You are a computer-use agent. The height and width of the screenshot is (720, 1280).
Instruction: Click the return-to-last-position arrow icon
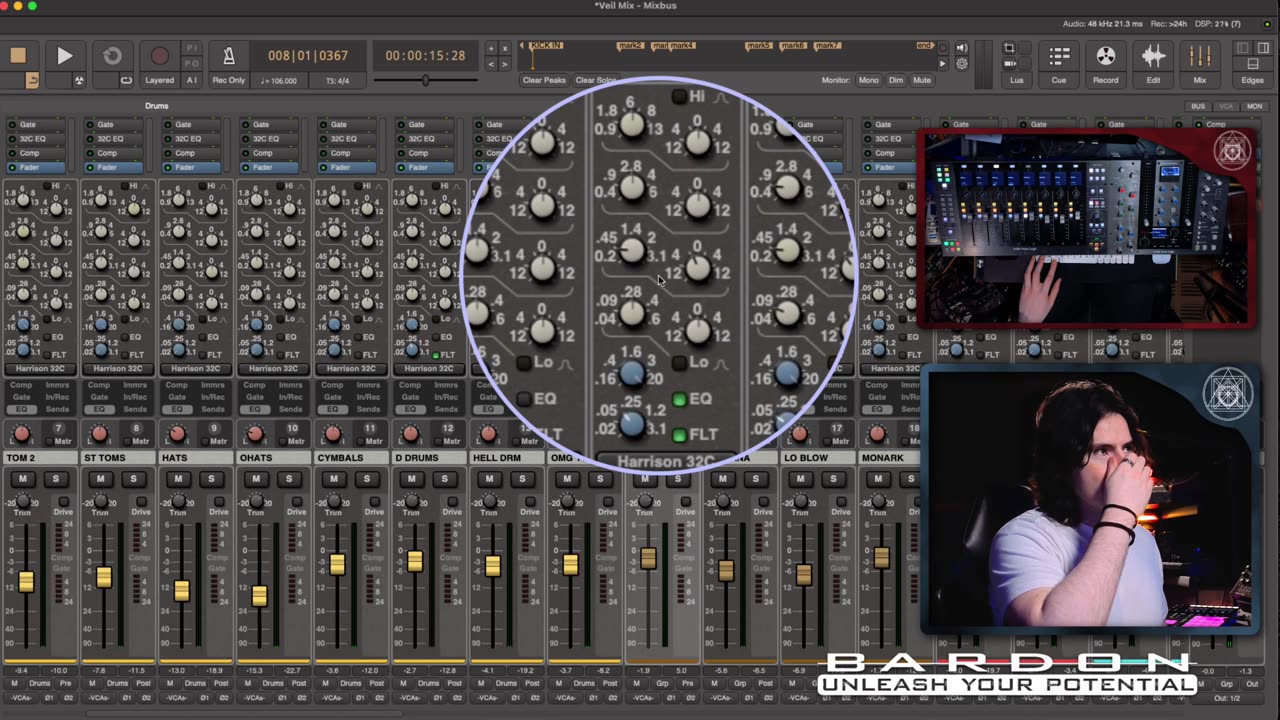click(x=32, y=80)
